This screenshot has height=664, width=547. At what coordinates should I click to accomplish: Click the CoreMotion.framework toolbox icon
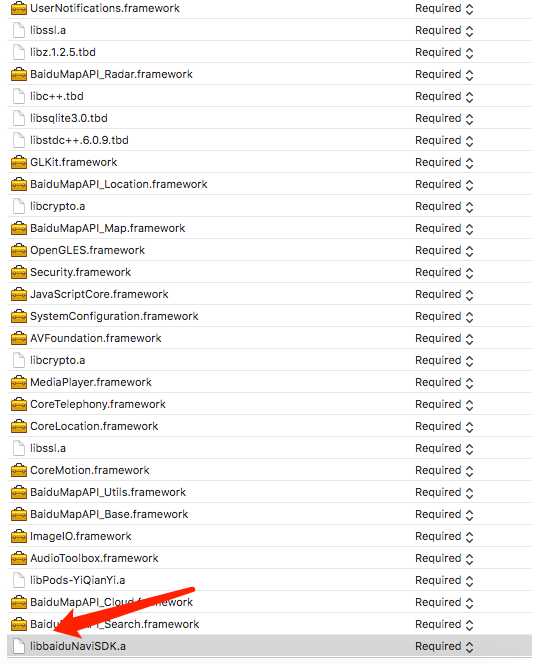coord(19,471)
